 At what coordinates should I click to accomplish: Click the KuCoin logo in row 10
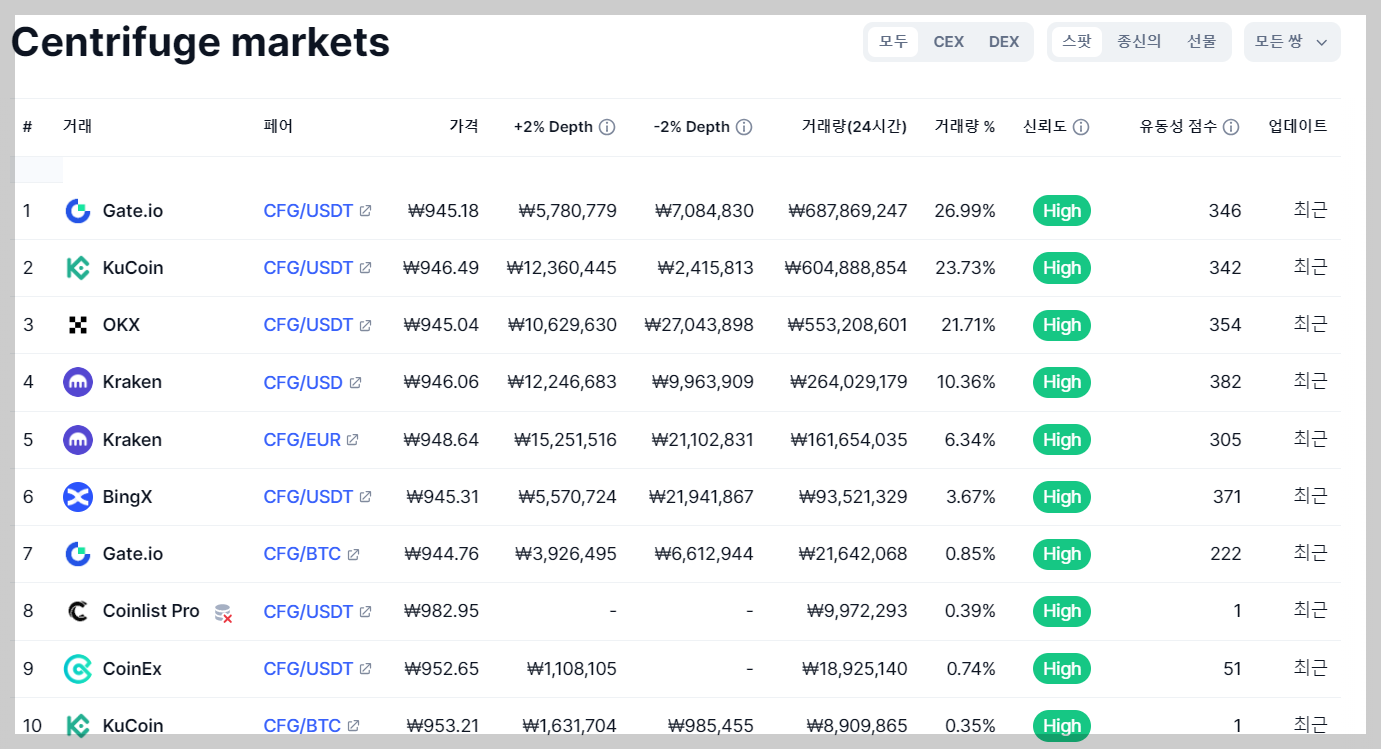[78, 726]
